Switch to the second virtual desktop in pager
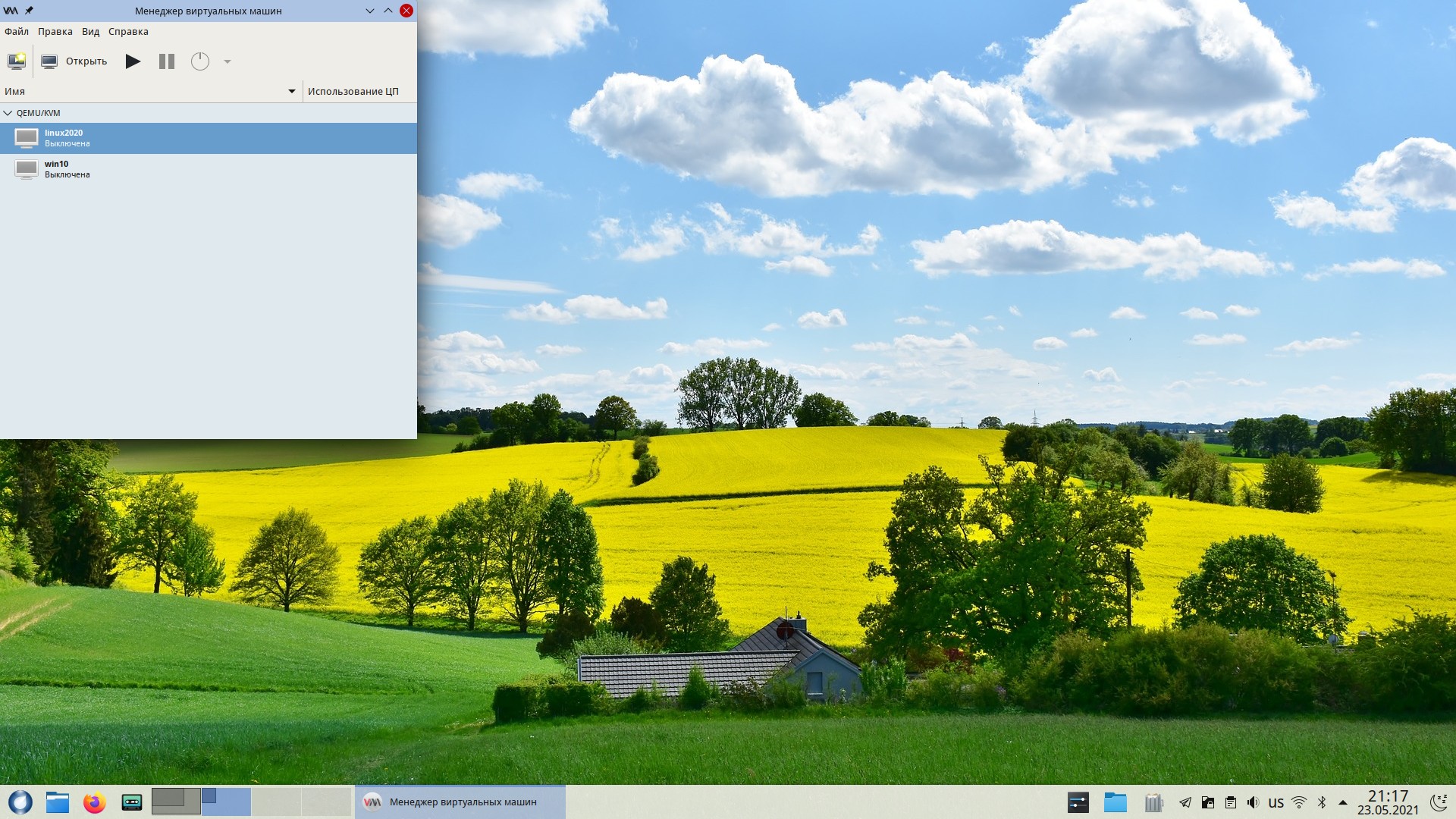 (226, 802)
